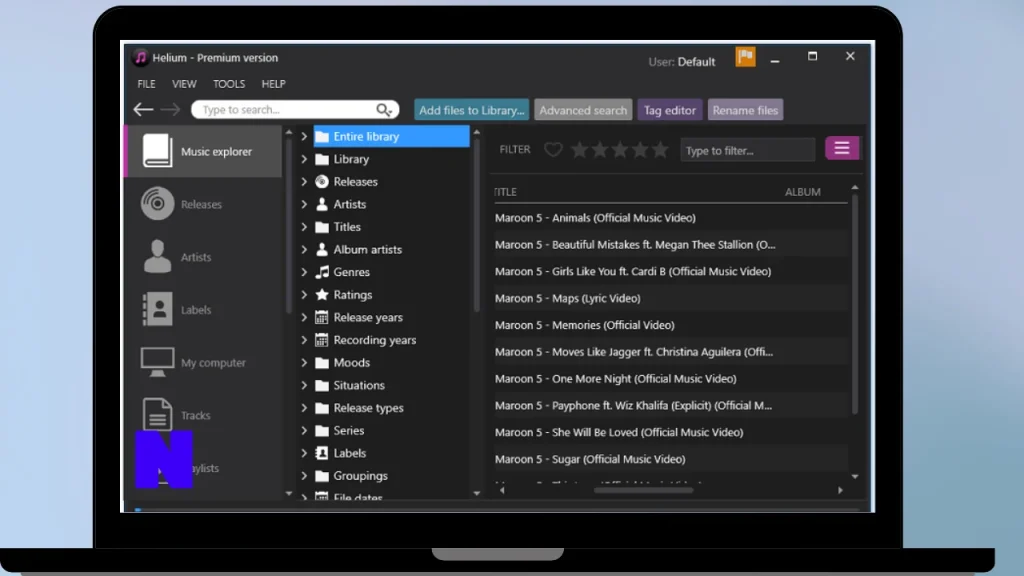Click the search magnifier icon
The width and height of the screenshot is (1024, 576).
pos(384,110)
